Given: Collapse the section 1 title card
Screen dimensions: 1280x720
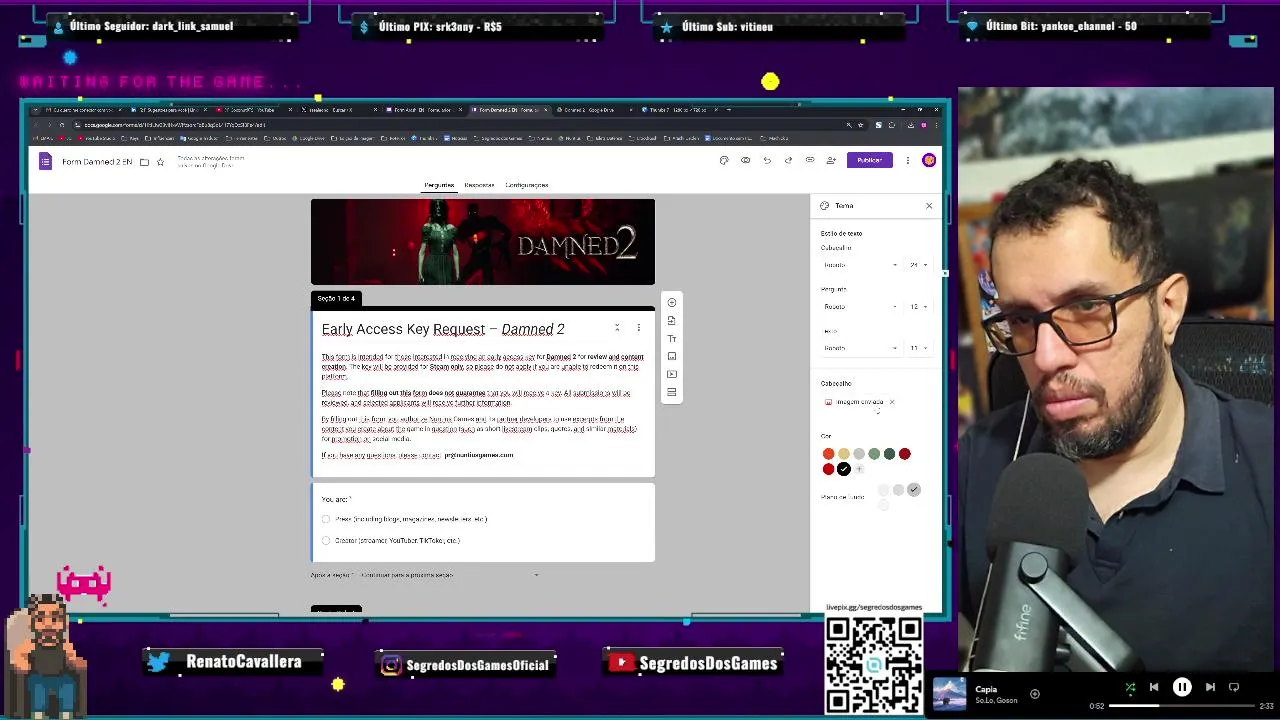Looking at the screenshot, I should click(x=617, y=328).
